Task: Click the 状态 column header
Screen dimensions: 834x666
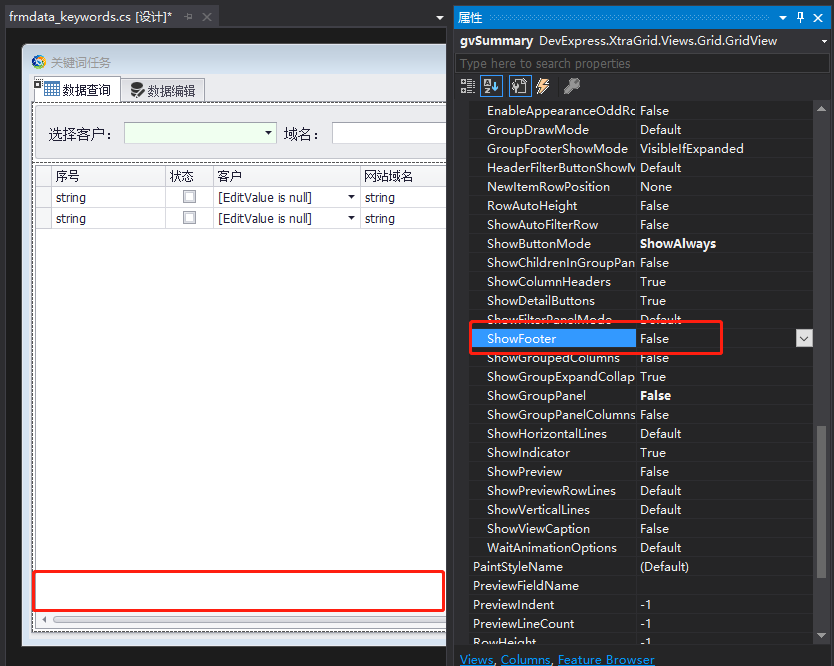Action: coord(189,176)
